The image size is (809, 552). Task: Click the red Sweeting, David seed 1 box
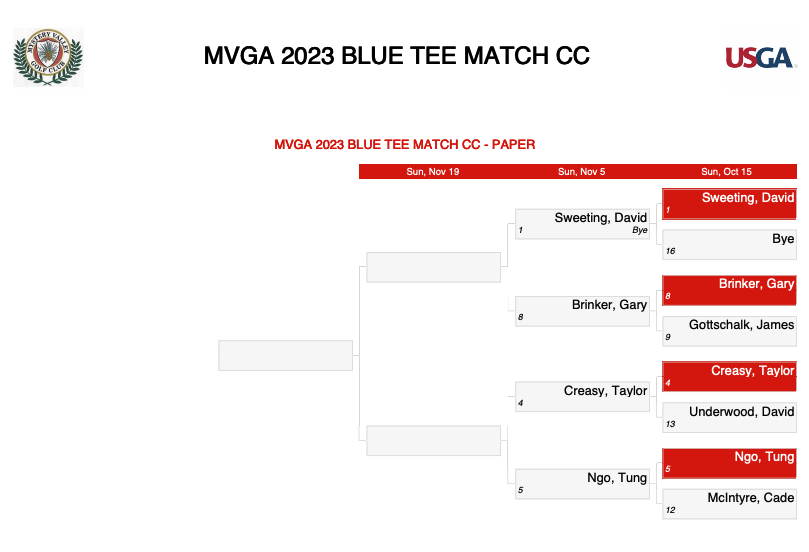tap(729, 203)
